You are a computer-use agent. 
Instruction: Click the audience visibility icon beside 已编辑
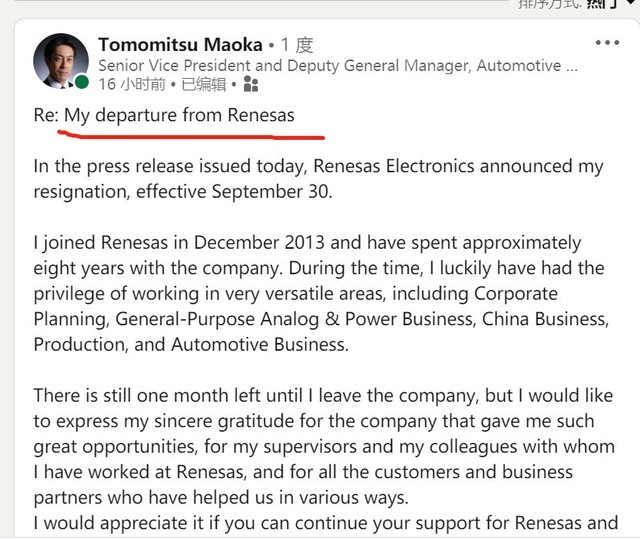251,86
